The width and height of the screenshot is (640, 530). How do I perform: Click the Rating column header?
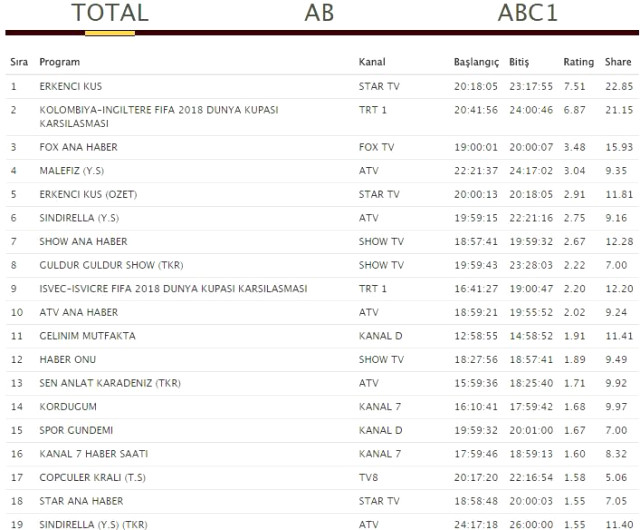pyautogui.click(x=578, y=62)
